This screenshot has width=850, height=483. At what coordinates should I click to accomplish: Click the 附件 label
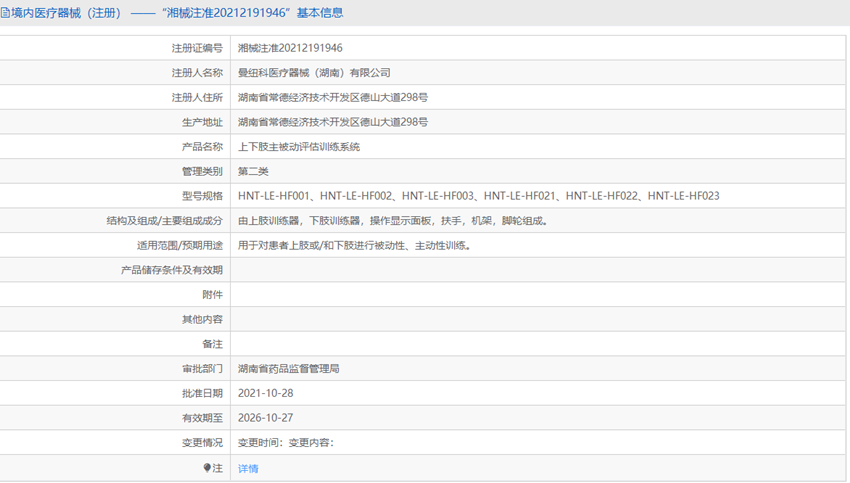tap(212, 294)
